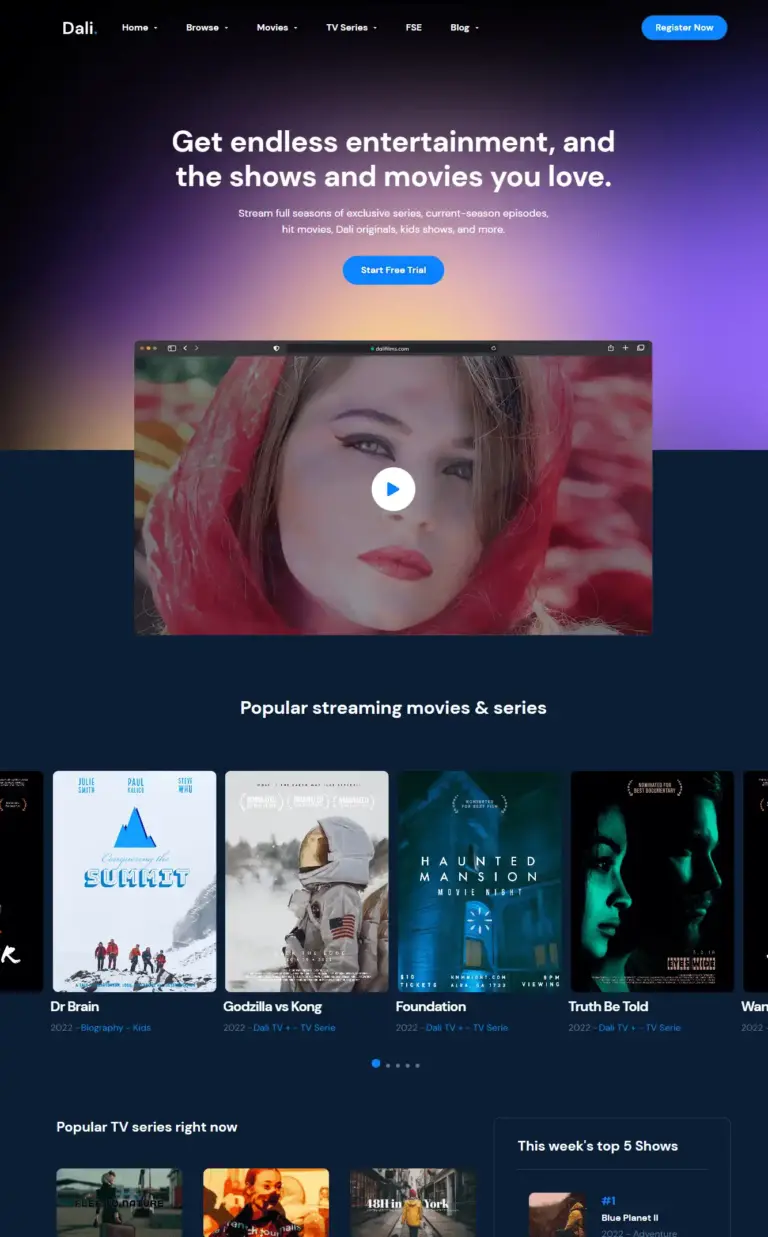Viewport: 768px width, 1237px height.
Task: Open the Godzilla vs Kong title link
Action: [x=272, y=1007]
